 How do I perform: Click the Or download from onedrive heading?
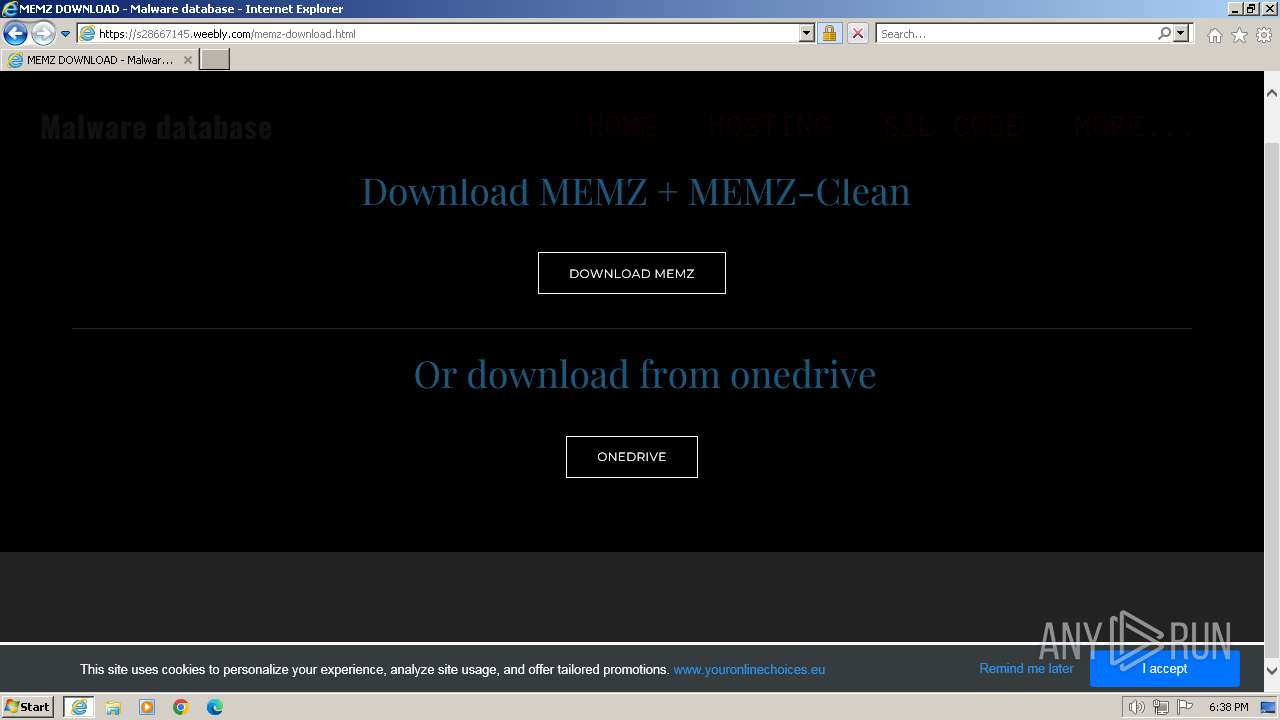click(645, 374)
